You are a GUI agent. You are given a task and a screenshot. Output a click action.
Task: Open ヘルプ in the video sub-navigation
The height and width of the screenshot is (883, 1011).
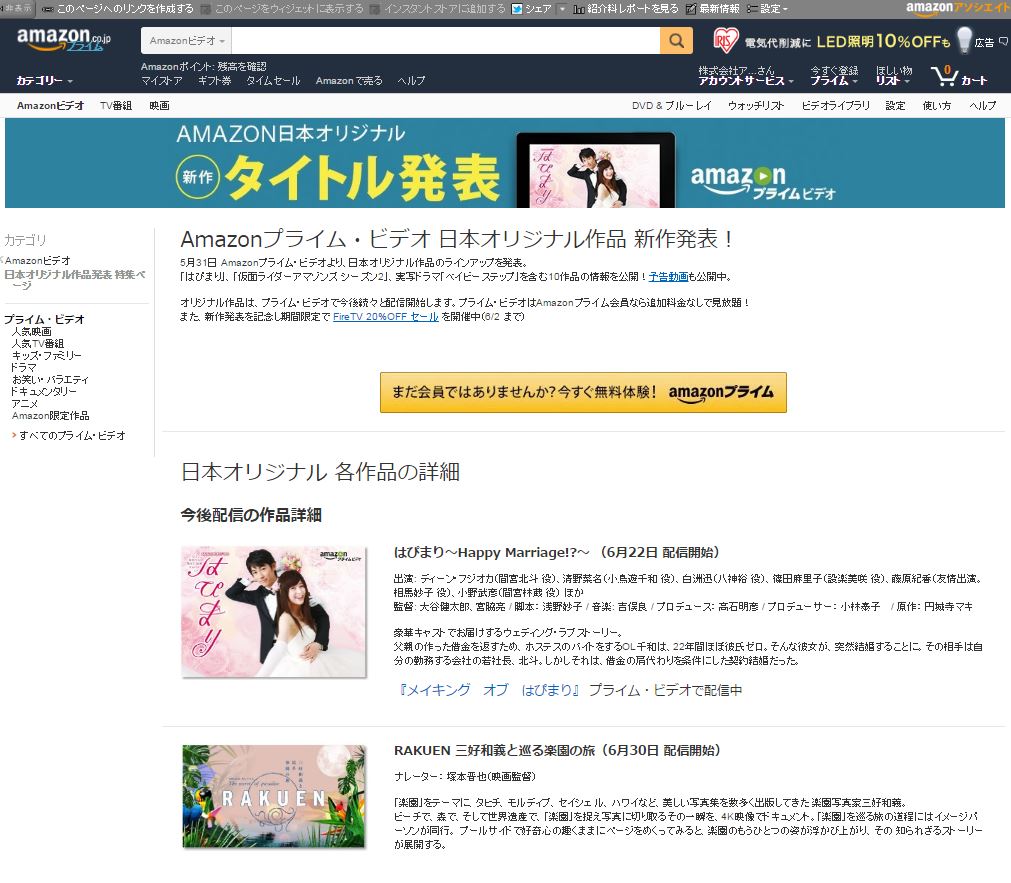[983, 106]
